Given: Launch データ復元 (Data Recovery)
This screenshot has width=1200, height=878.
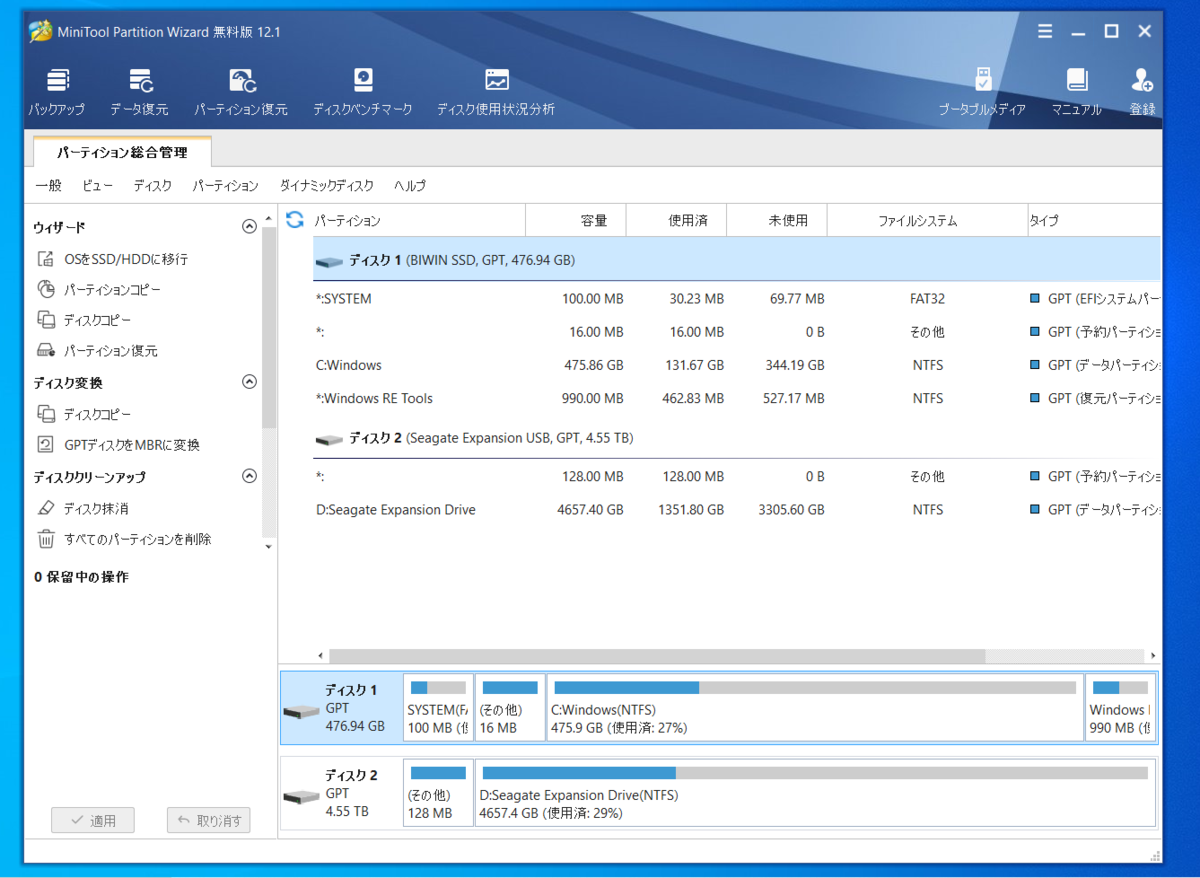Looking at the screenshot, I should pos(139,93).
